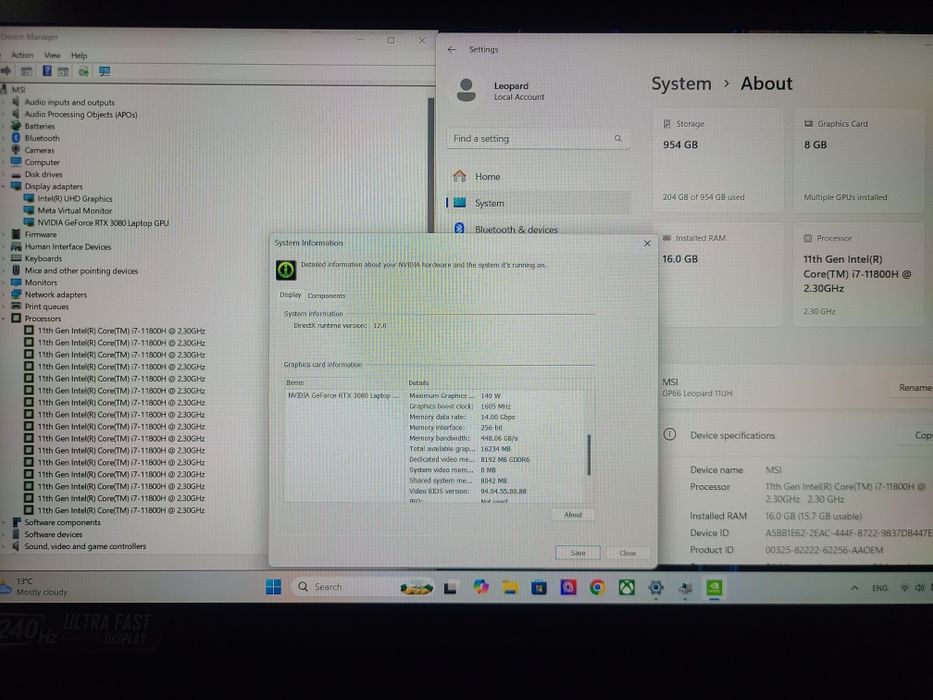Click the Print queues icon
Screen dimensions: 933x700
[16, 306]
